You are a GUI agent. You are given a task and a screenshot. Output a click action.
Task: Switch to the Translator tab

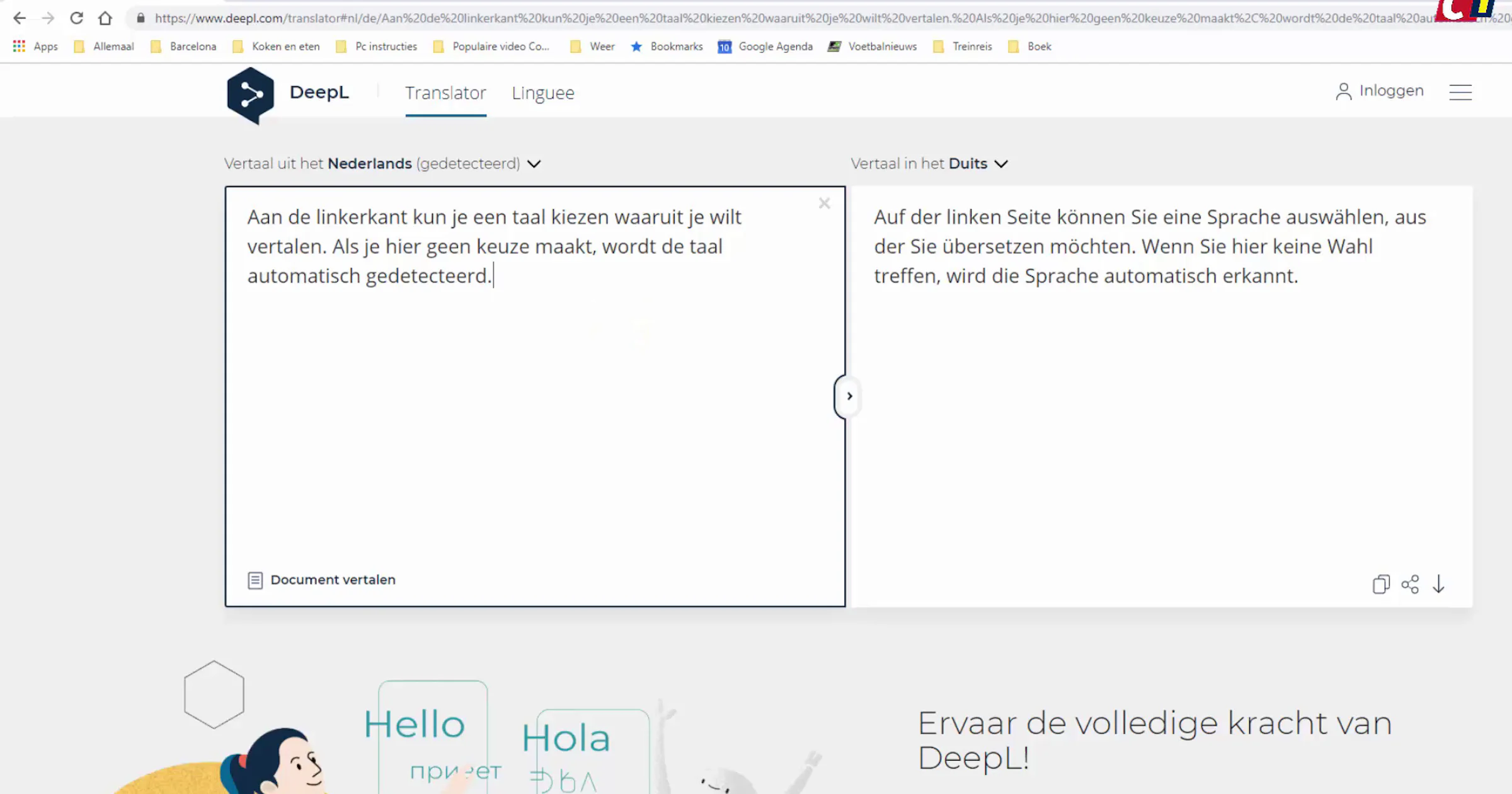pyautogui.click(x=445, y=93)
